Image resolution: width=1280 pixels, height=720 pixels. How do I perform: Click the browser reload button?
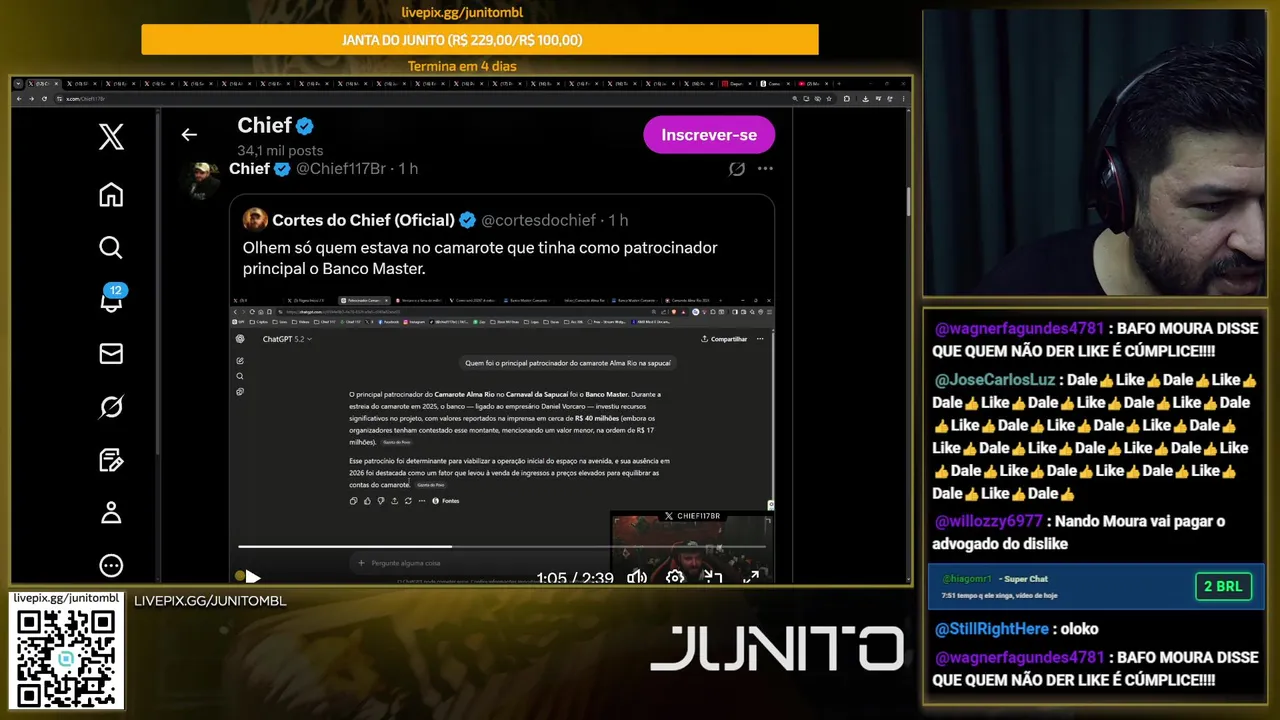click(x=45, y=99)
